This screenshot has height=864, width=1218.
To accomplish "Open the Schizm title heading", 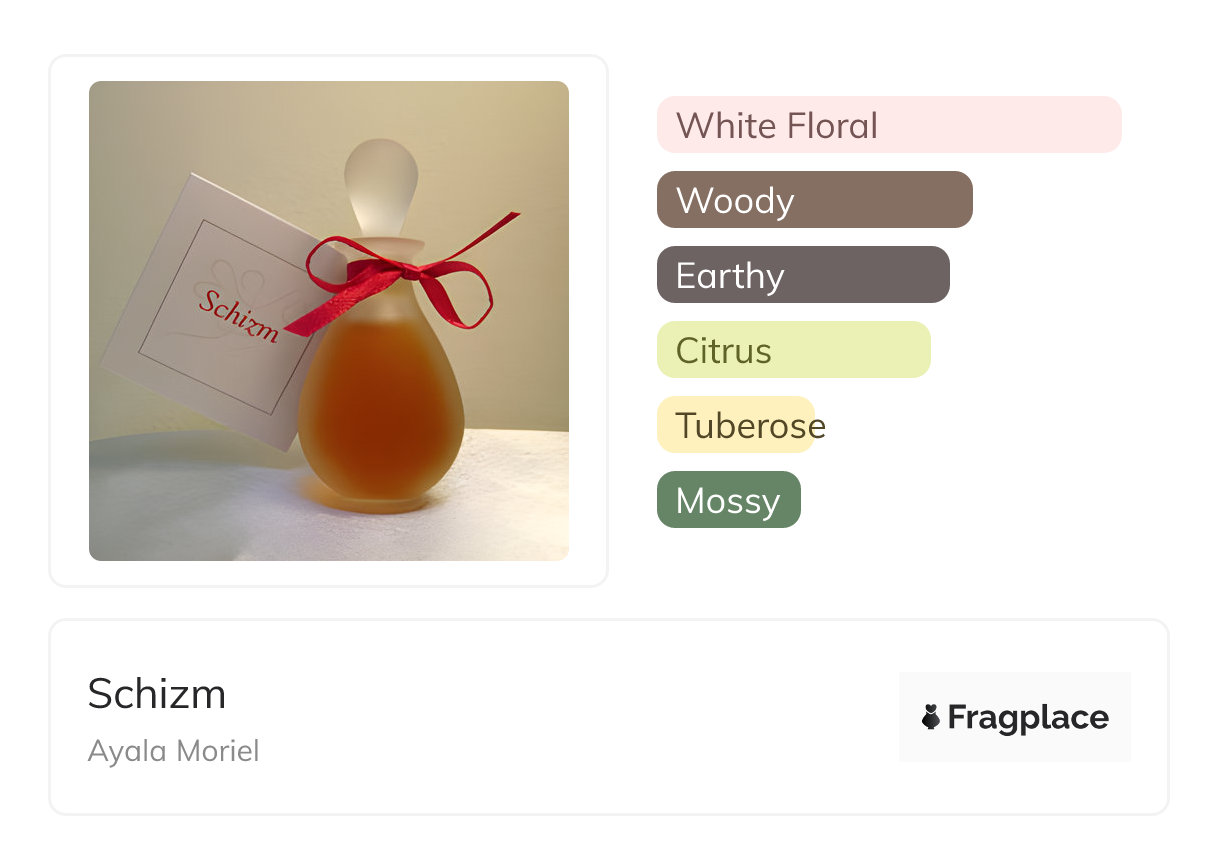I will click(x=157, y=693).
